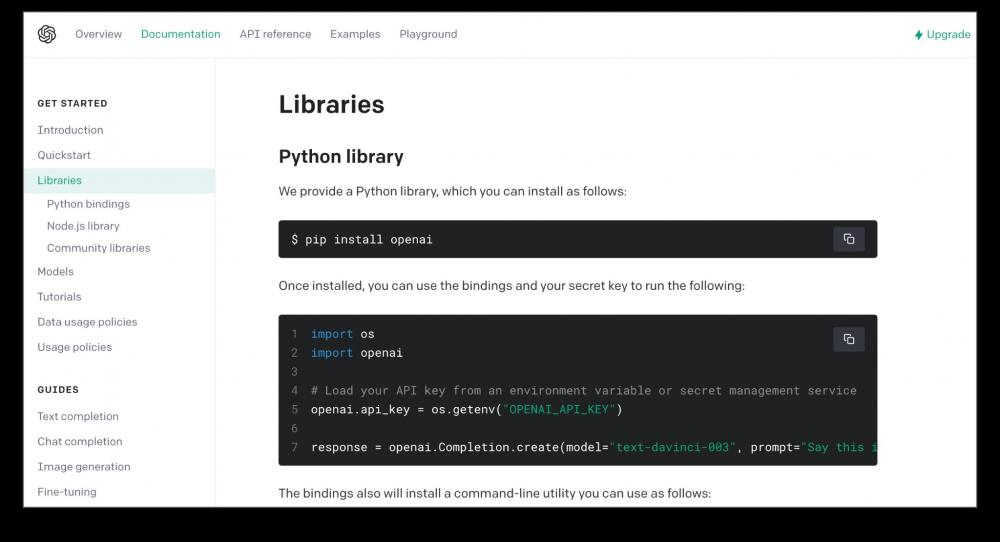
Task: Click the GET STARTED section label
Action: [x=72, y=103]
